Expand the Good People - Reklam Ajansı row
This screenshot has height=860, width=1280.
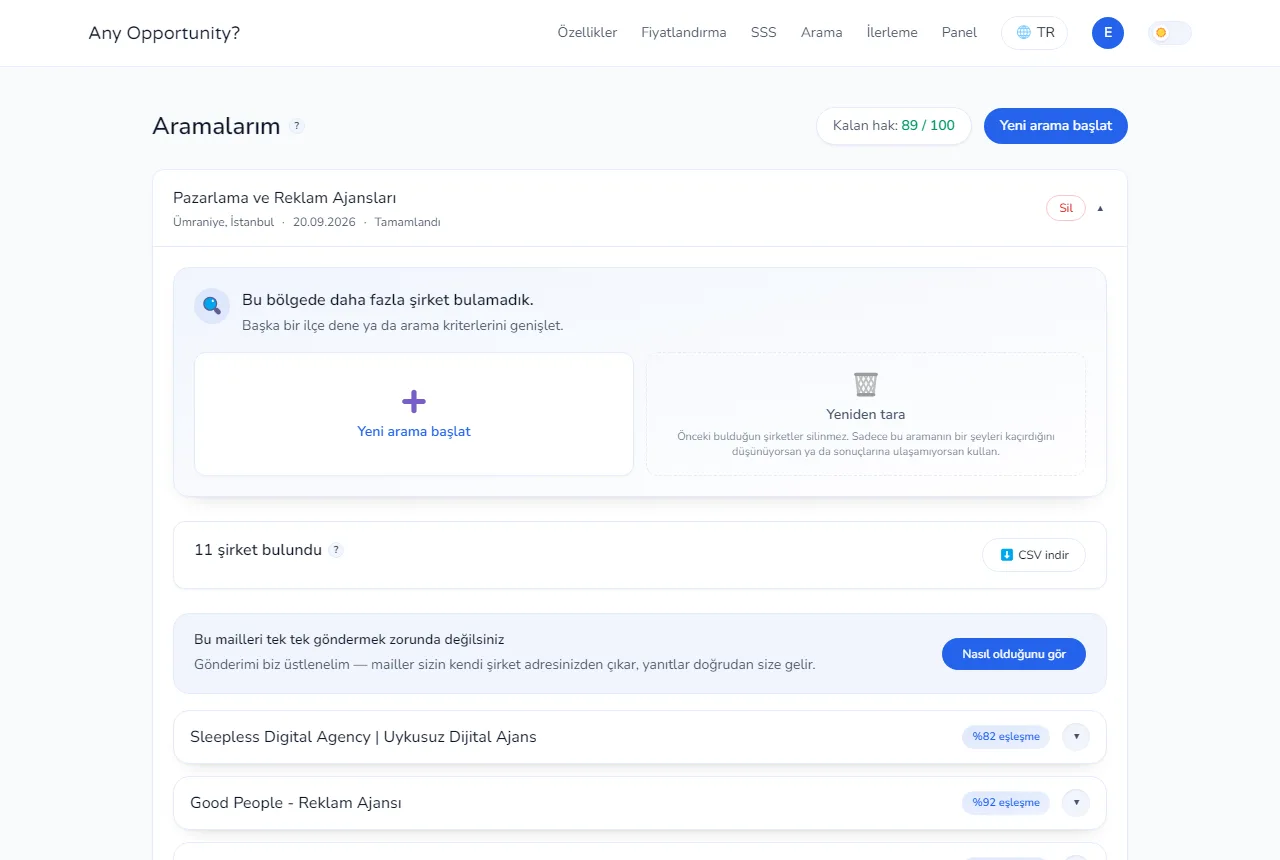point(1076,802)
